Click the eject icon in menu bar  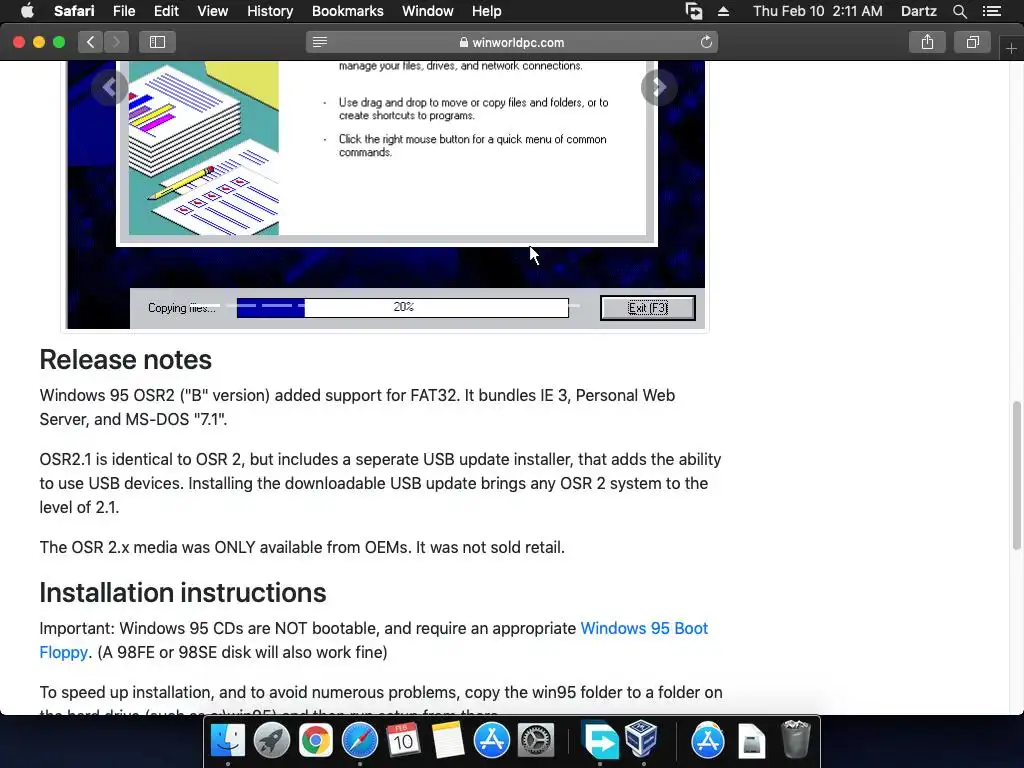click(723, 11)
